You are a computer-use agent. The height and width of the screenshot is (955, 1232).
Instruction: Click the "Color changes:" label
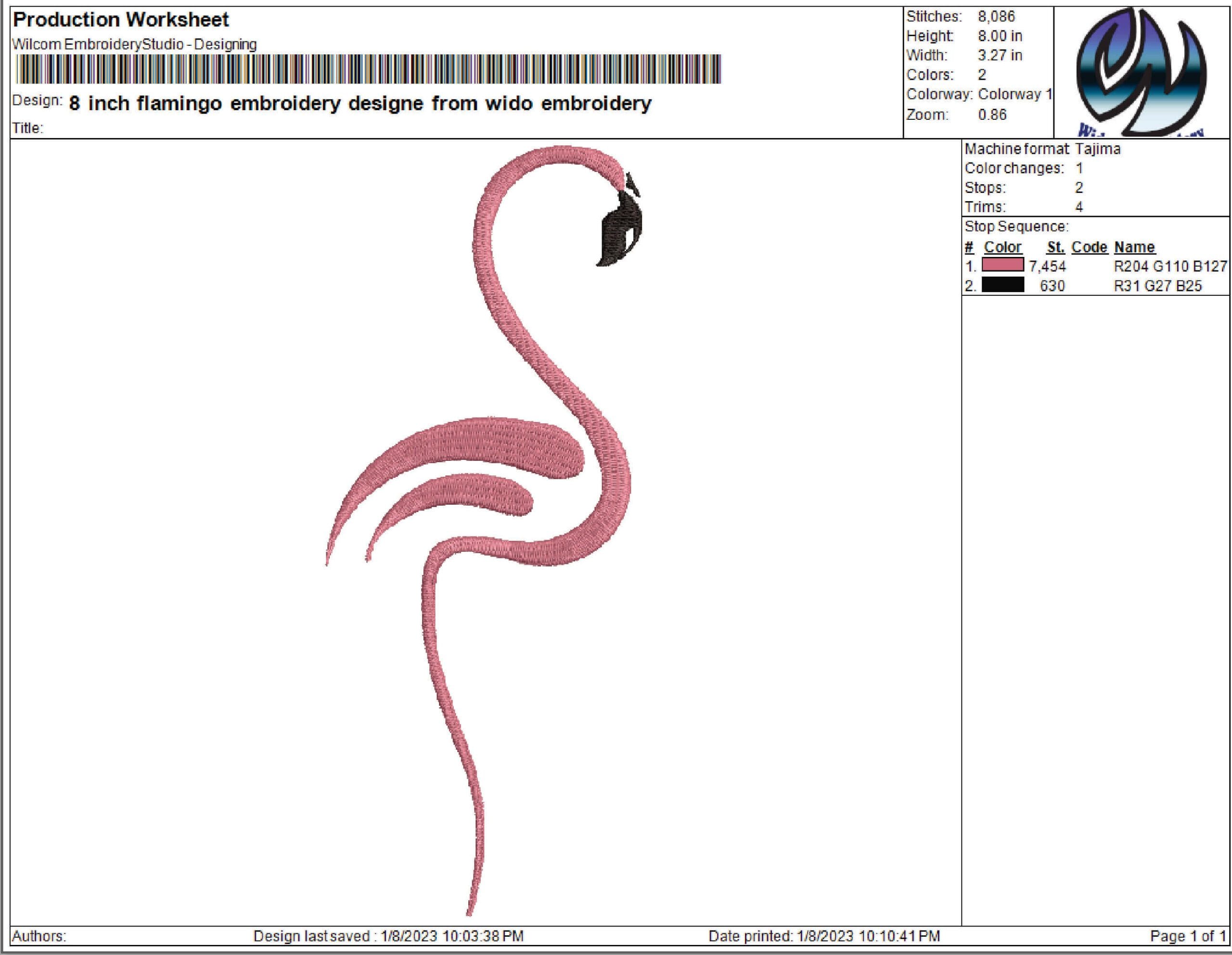(1014, 168)
